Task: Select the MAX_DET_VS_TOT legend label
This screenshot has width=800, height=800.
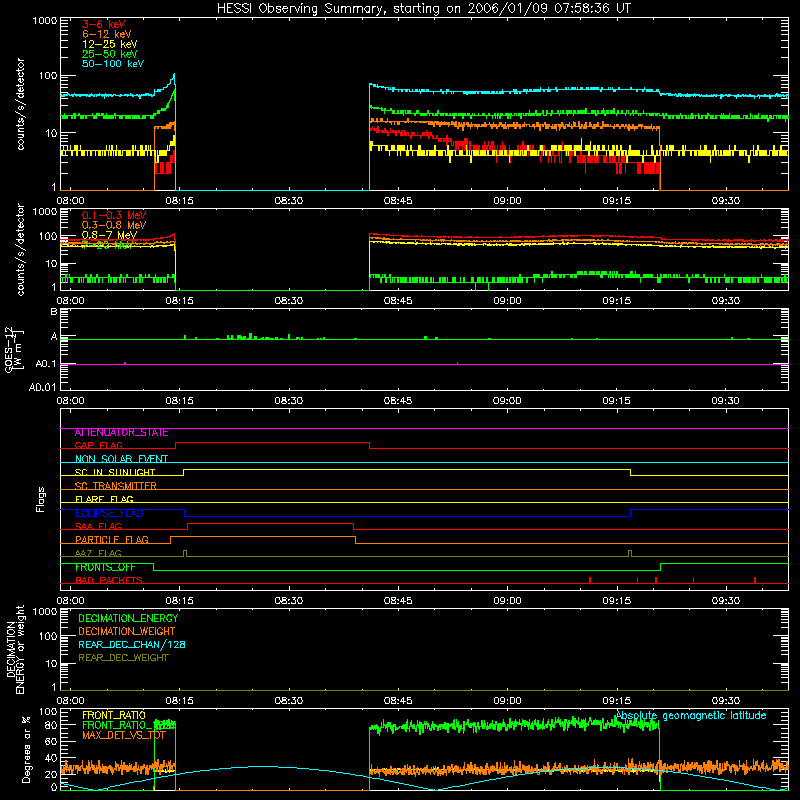Action: click(x=124, y=736)
